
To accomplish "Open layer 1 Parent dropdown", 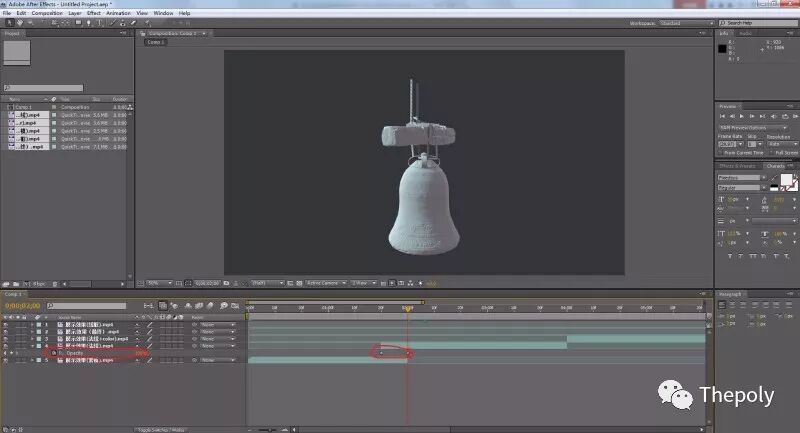I will [x=218, y=324].
